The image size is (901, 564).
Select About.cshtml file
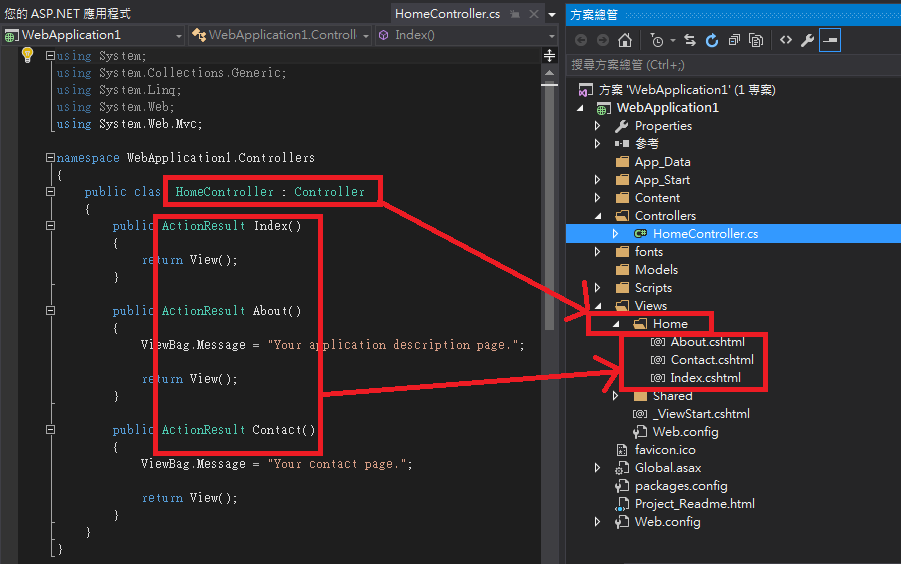point(707,342)
